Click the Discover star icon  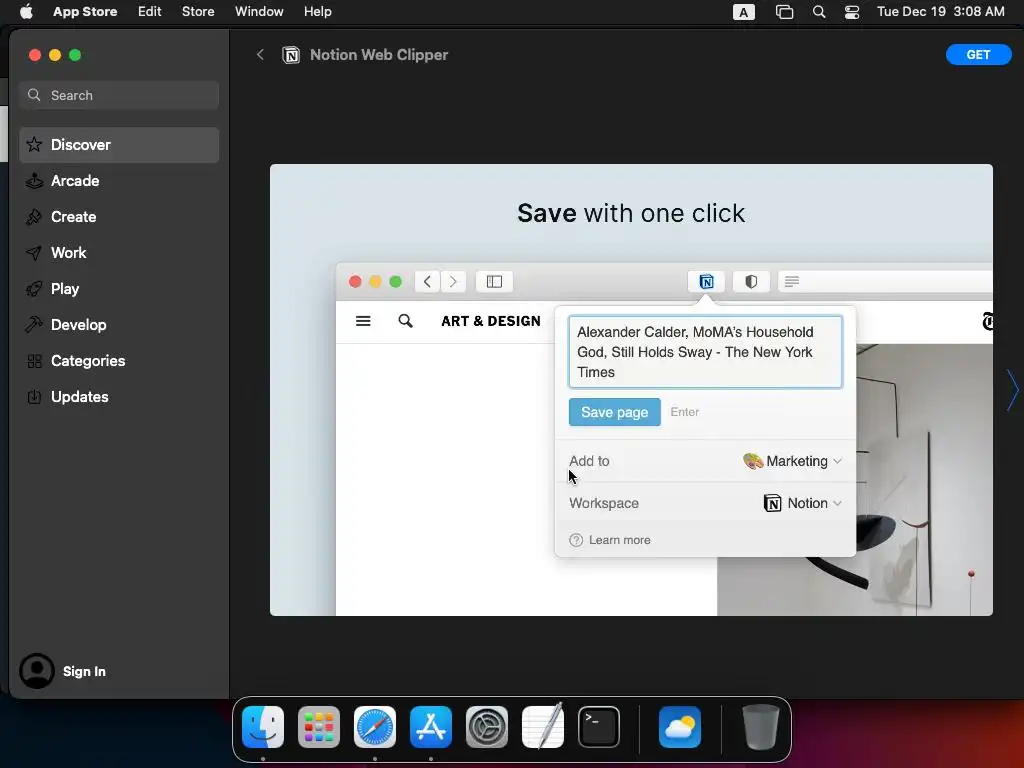point(34,144)
